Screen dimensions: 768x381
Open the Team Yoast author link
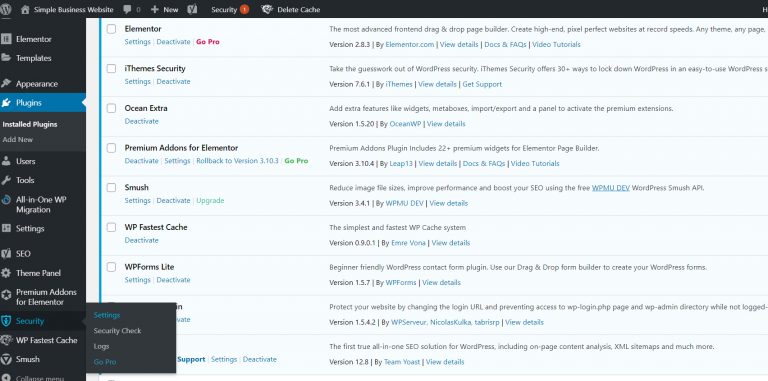403,362
